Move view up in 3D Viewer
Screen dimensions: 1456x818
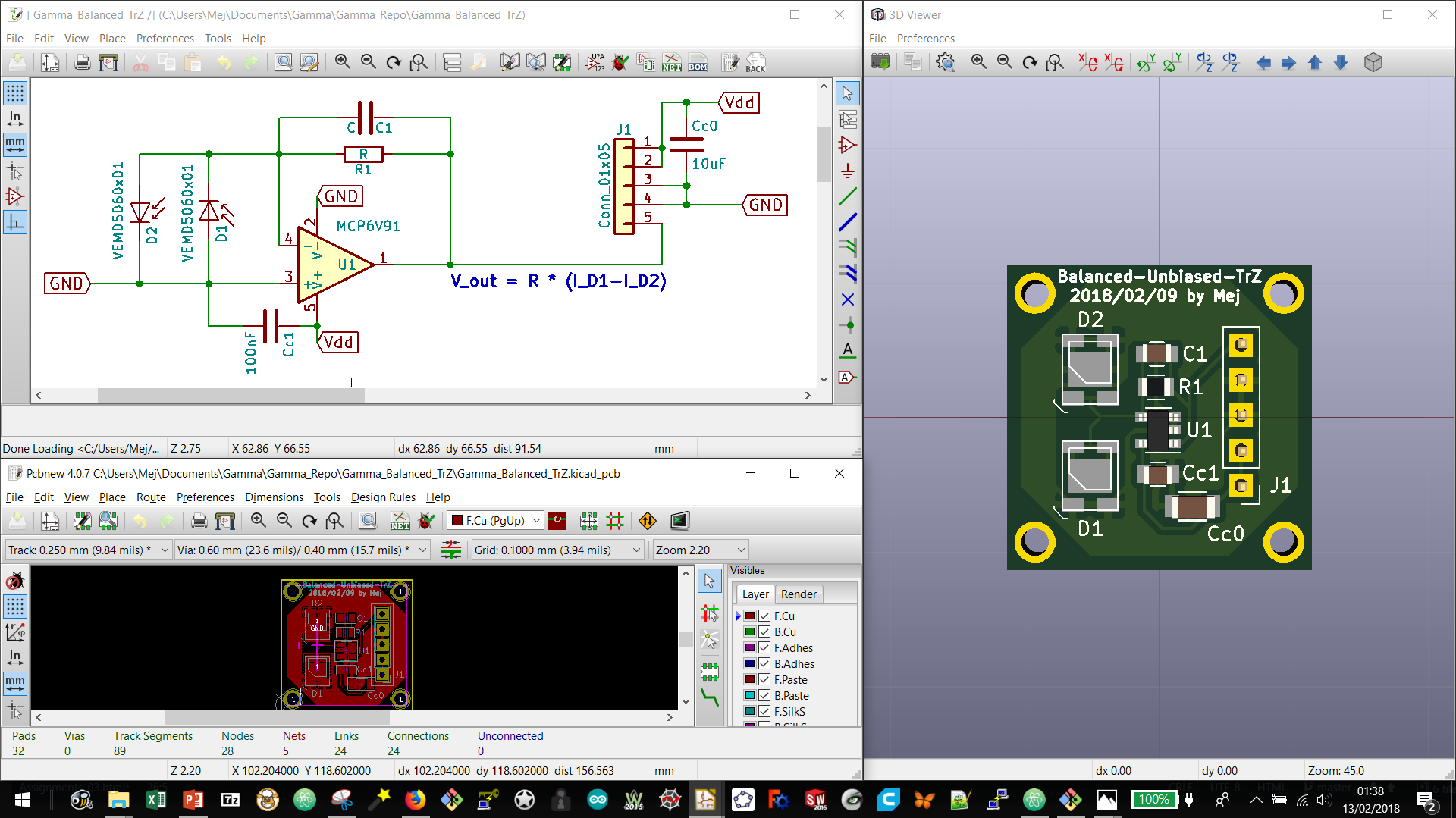[1315, 63]
